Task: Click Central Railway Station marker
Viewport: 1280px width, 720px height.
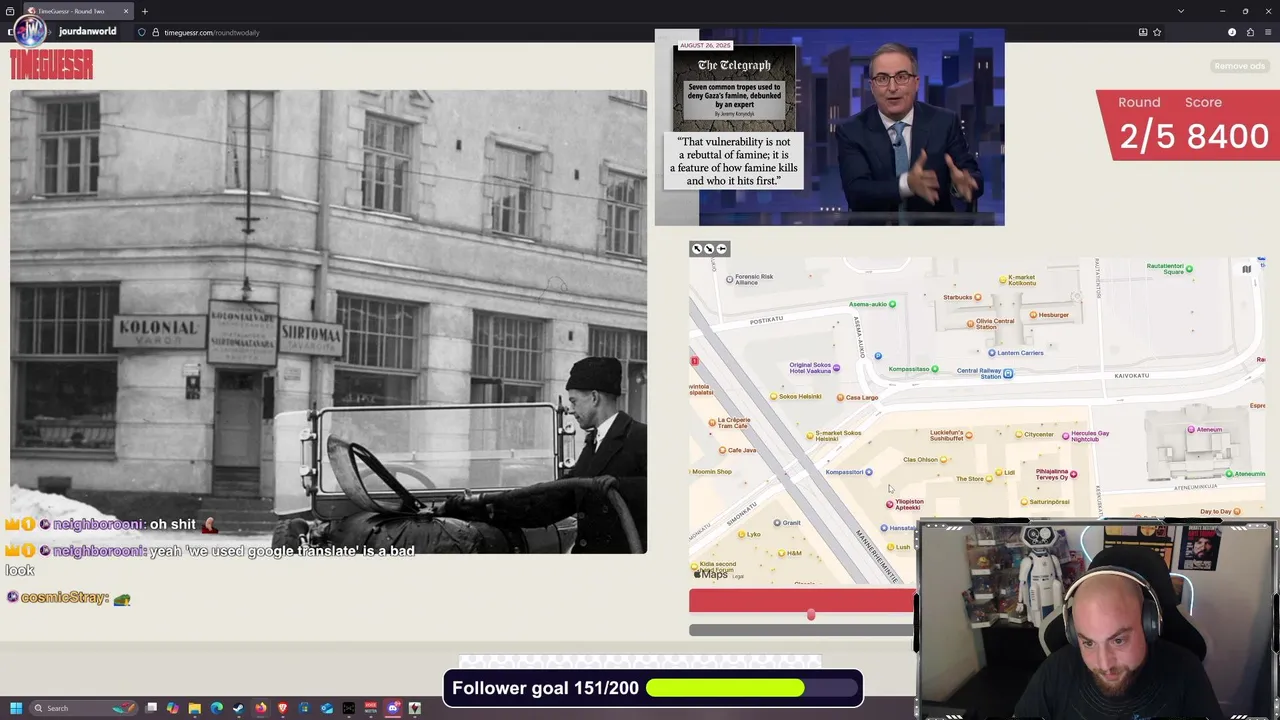Action: coord(1008,374)
